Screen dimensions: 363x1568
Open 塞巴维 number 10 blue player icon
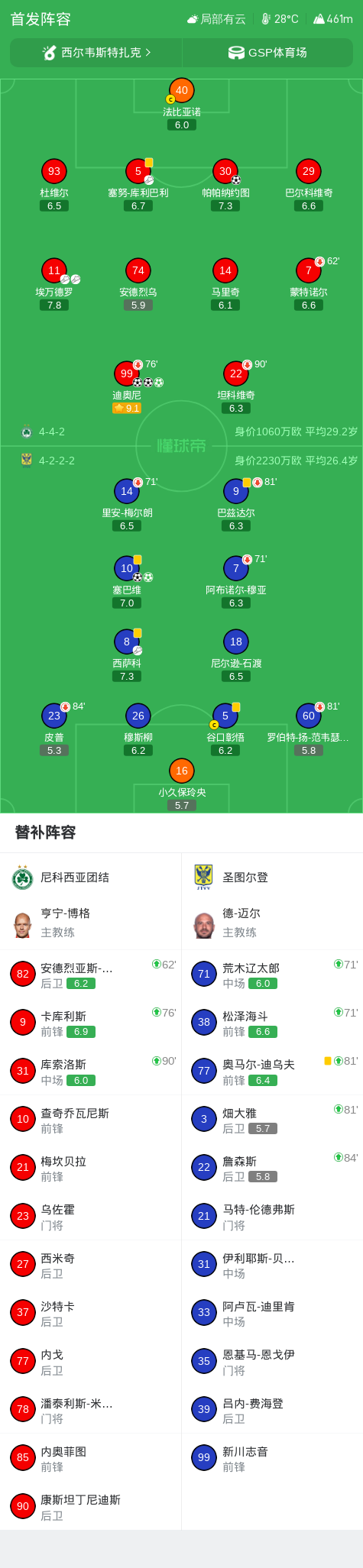[x=127, y=568]
